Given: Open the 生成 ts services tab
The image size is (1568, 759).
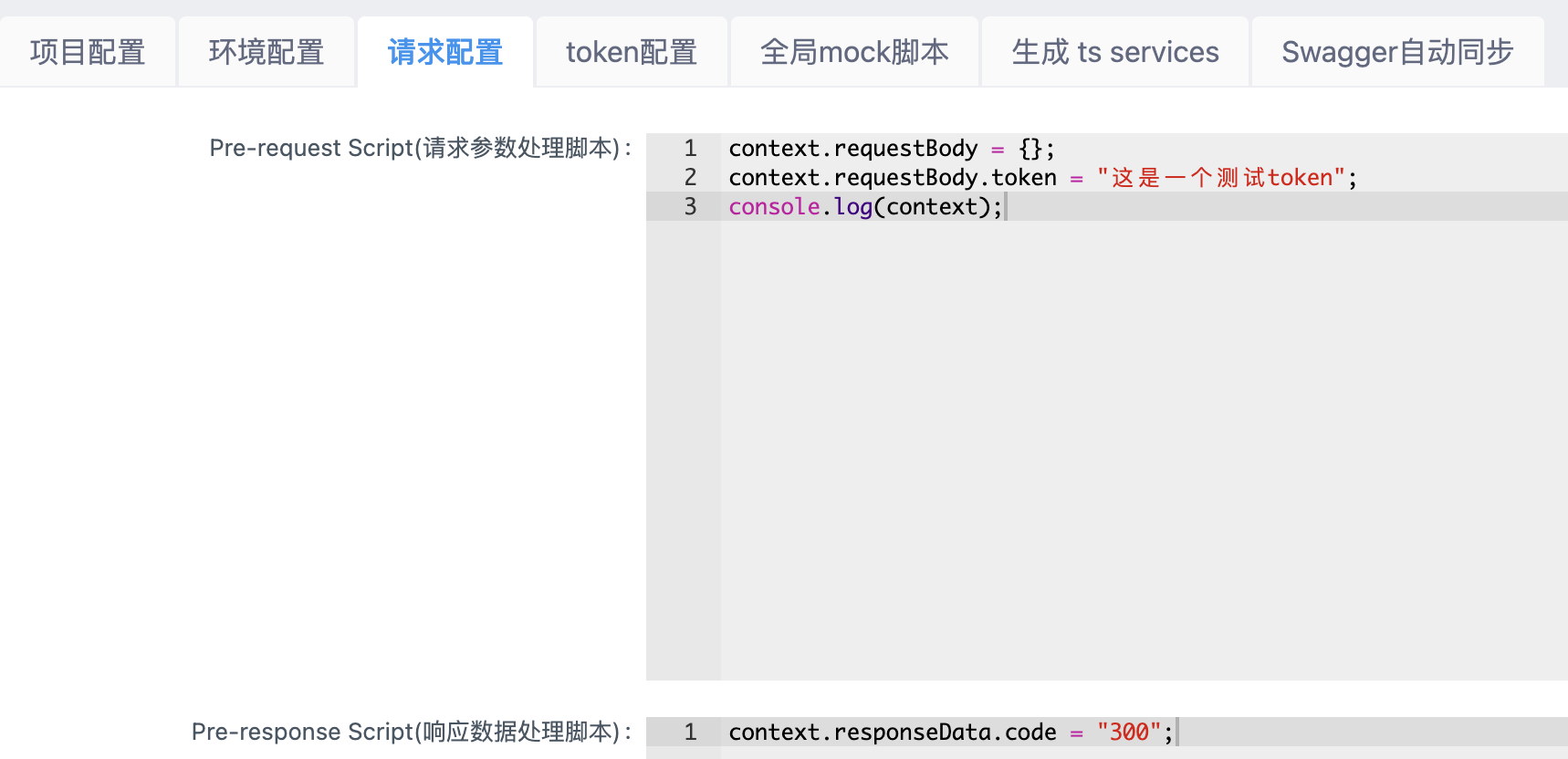Looking at the screenshot, I should coord(1115,52).
